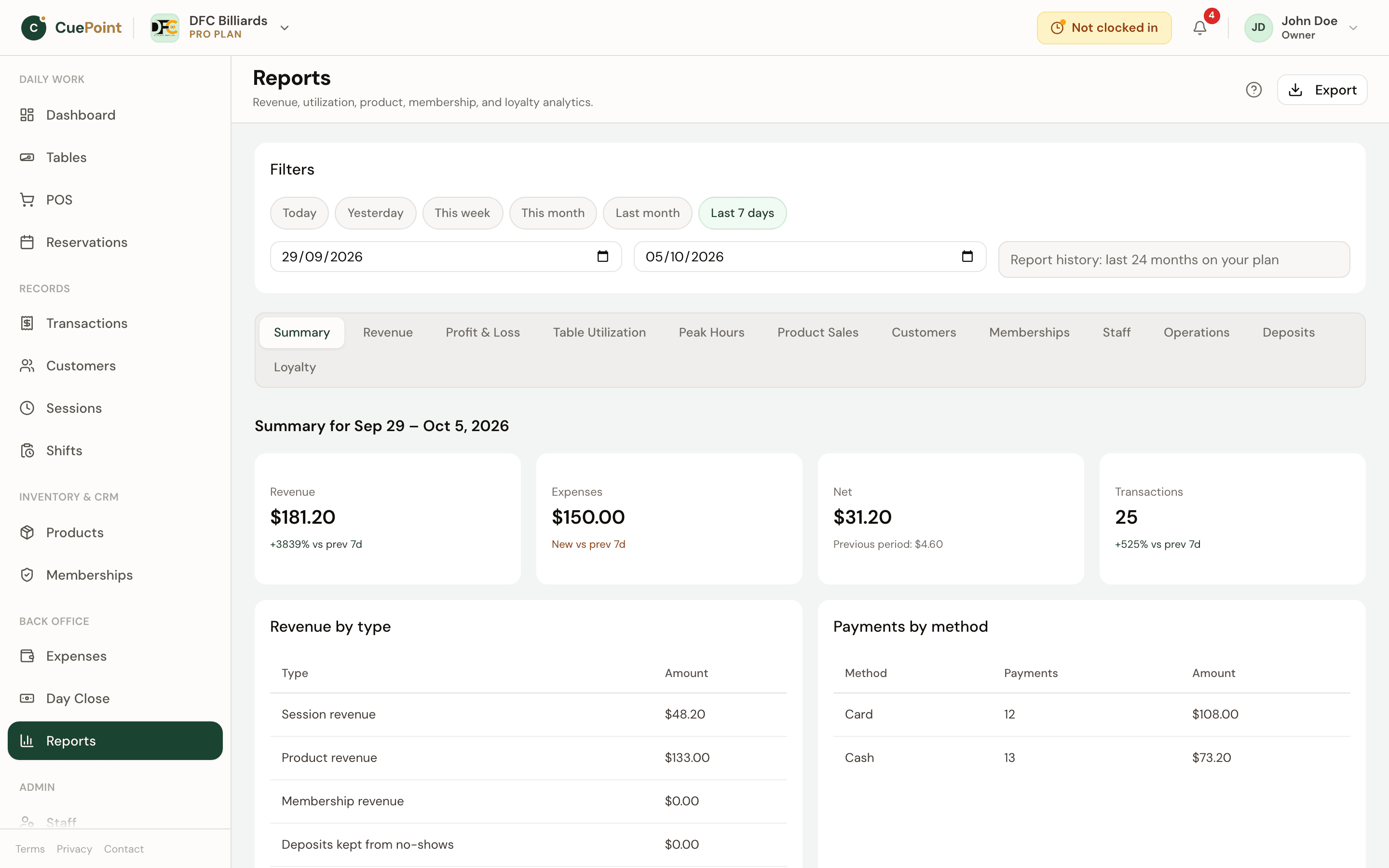1389x868 pixels.
Task: Open the Dashboard icon in sidebar
Action: click(27, 115)
